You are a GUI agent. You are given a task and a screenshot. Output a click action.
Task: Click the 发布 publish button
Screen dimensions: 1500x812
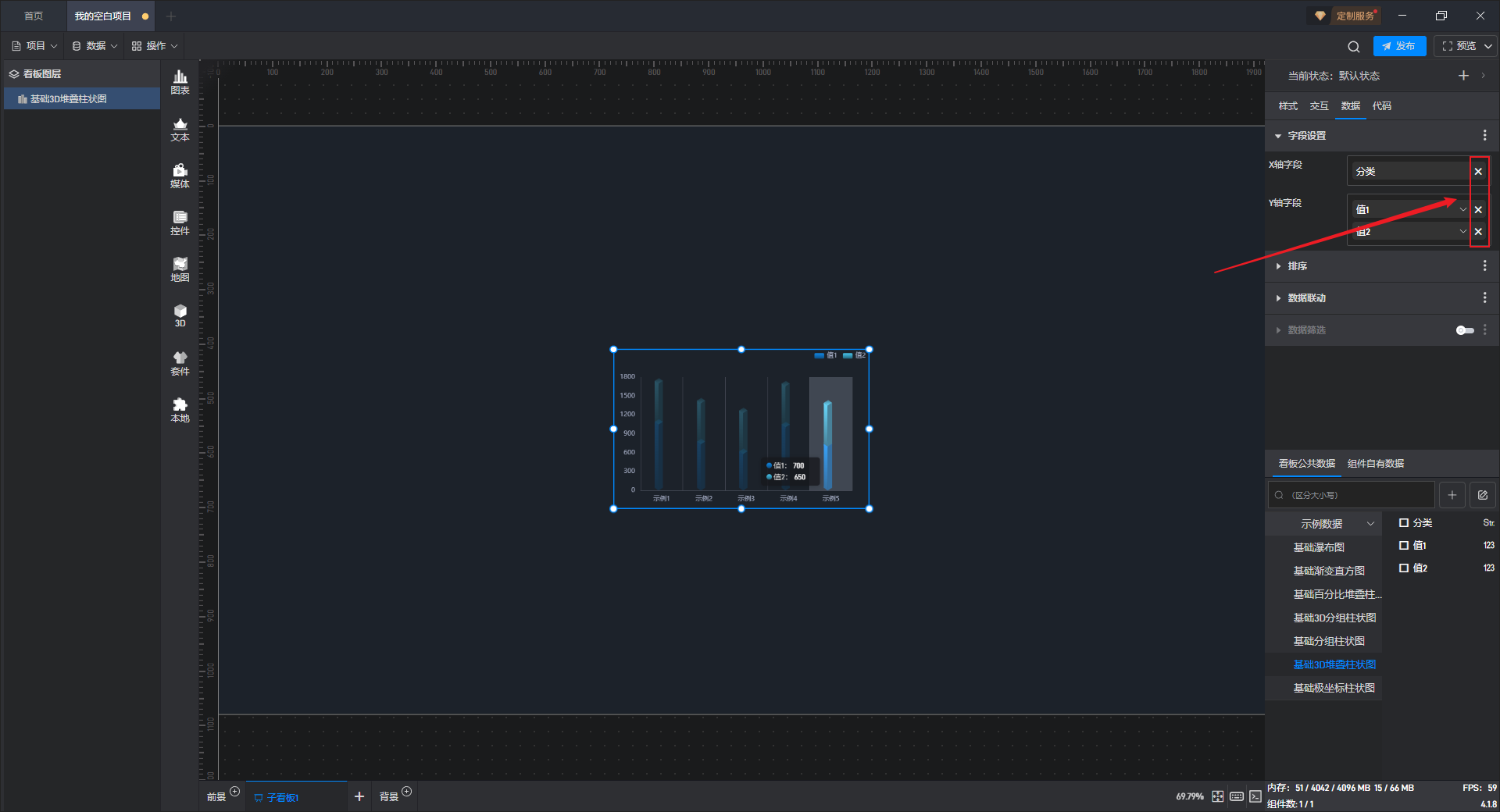[x=1399, y=46]
